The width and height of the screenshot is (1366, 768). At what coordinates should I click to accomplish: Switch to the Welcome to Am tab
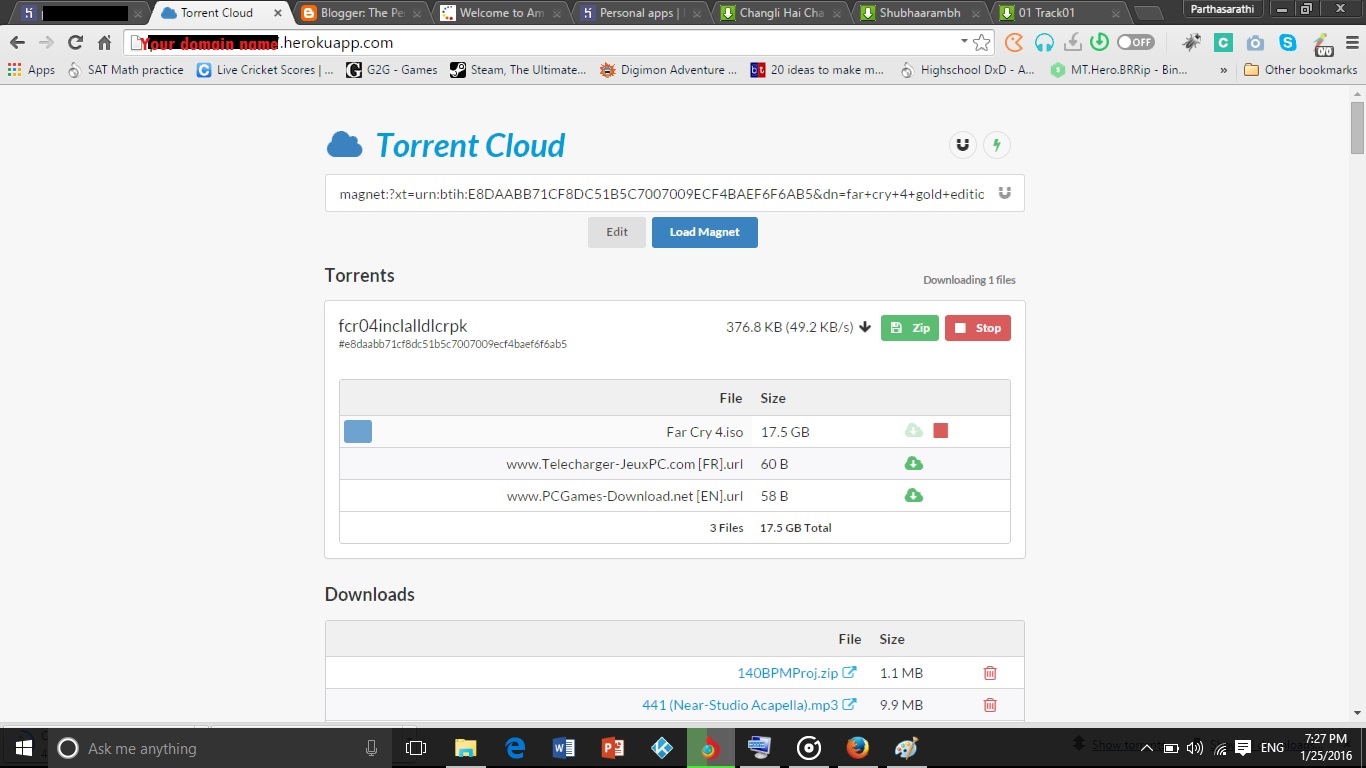click(x=502, y=13)
